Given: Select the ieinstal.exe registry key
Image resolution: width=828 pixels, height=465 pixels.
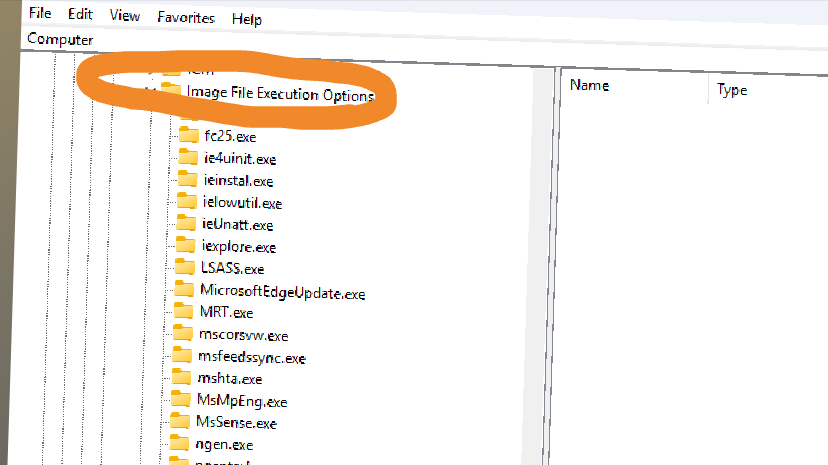Looking at the screenshot, I should coord(238,181).
